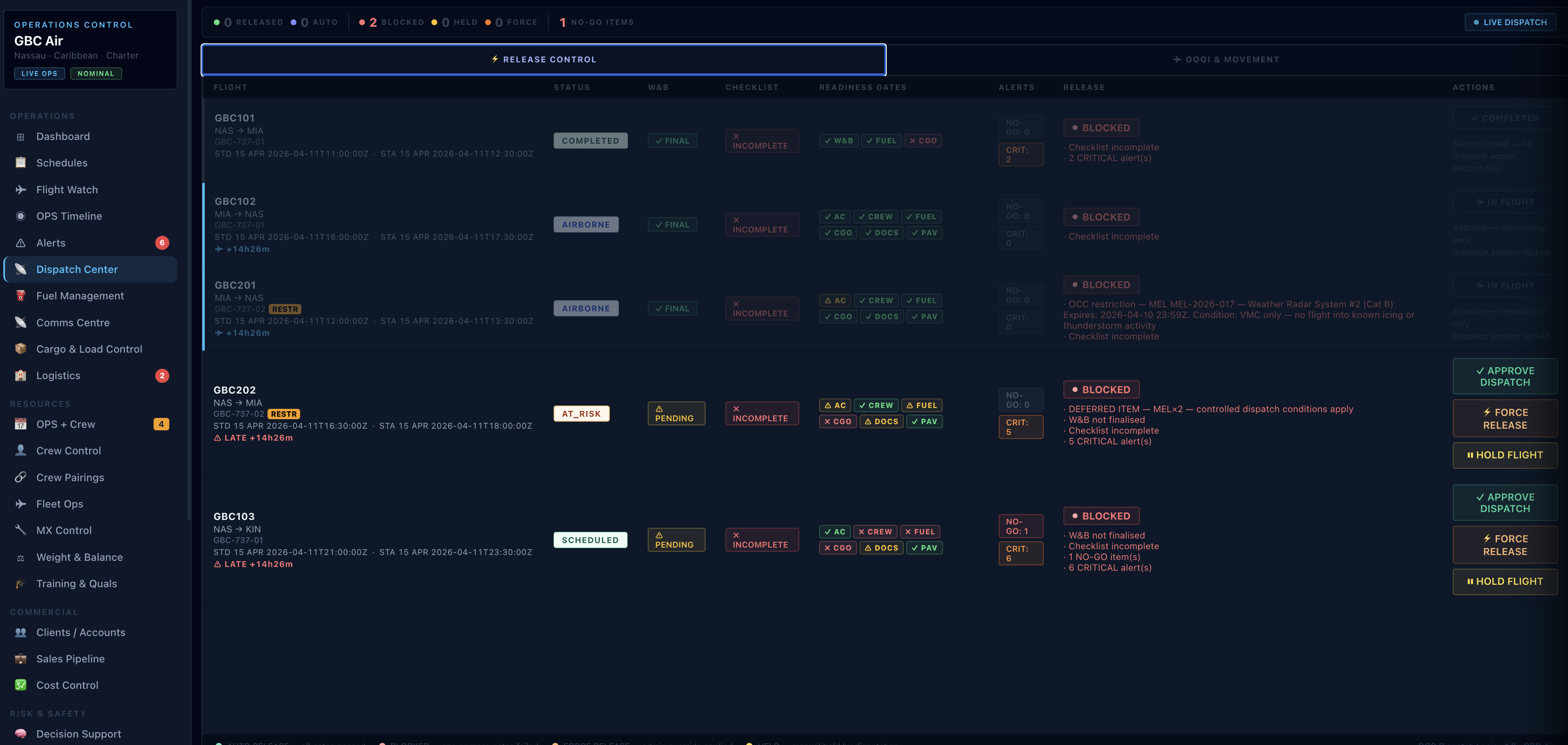Switch to the Release Control tab
The width and height of the screenshot is (1568, 745).
544,59
